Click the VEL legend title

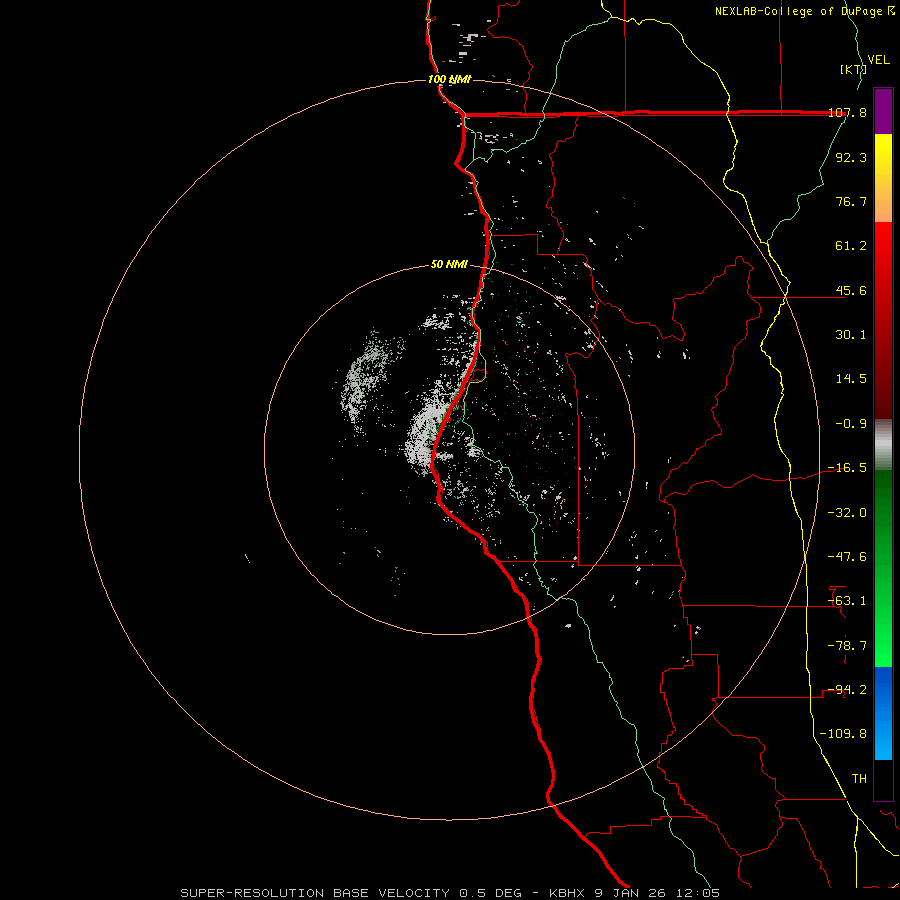tap(878, 60)
